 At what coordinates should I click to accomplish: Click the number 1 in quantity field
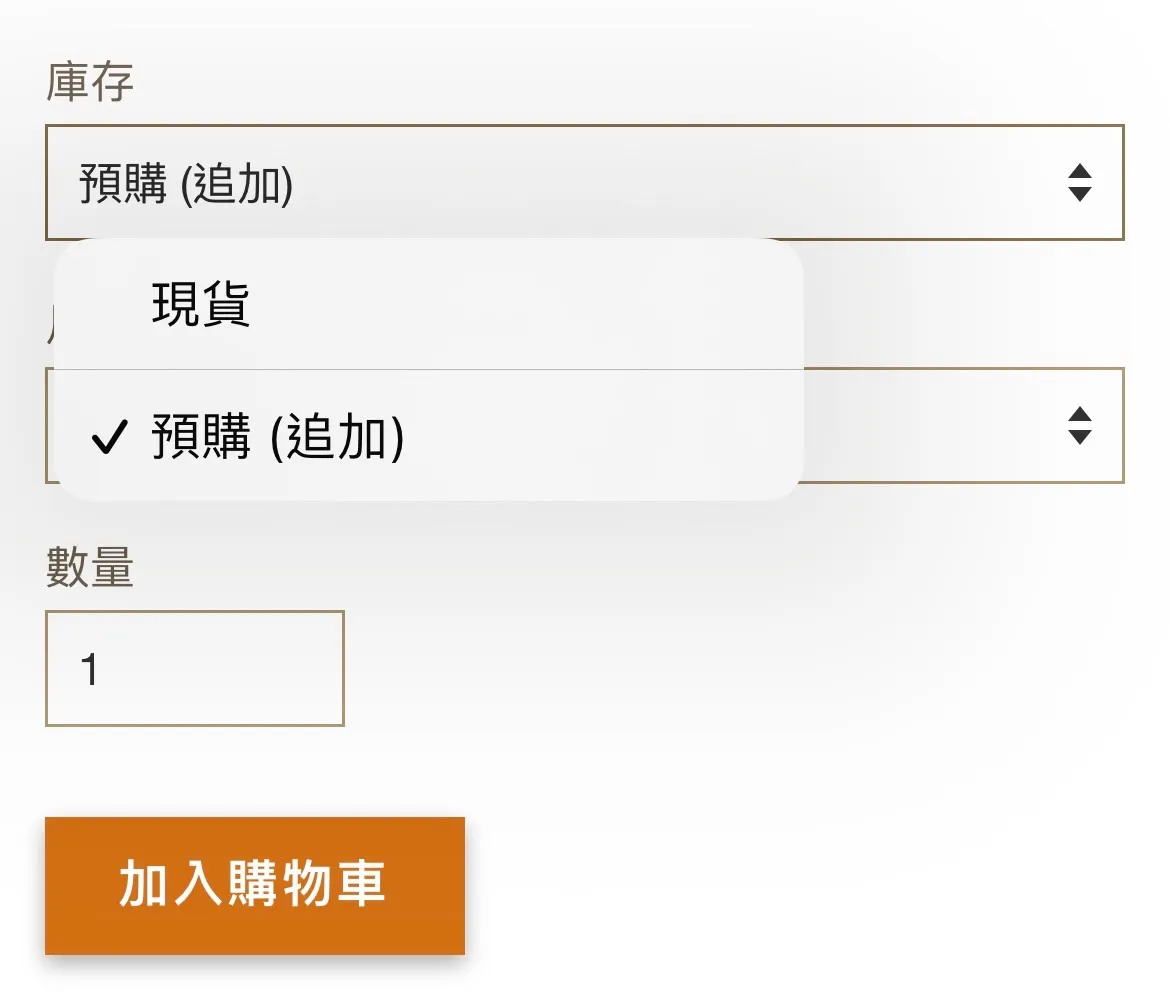pos(90,669)
